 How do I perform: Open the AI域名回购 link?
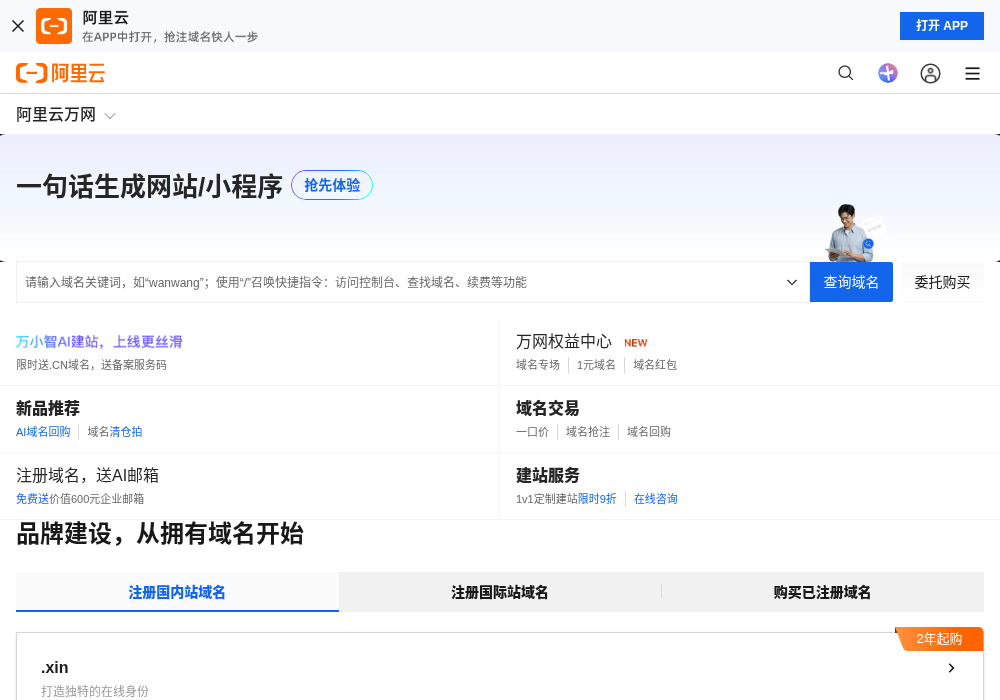(x=43, y=432)
